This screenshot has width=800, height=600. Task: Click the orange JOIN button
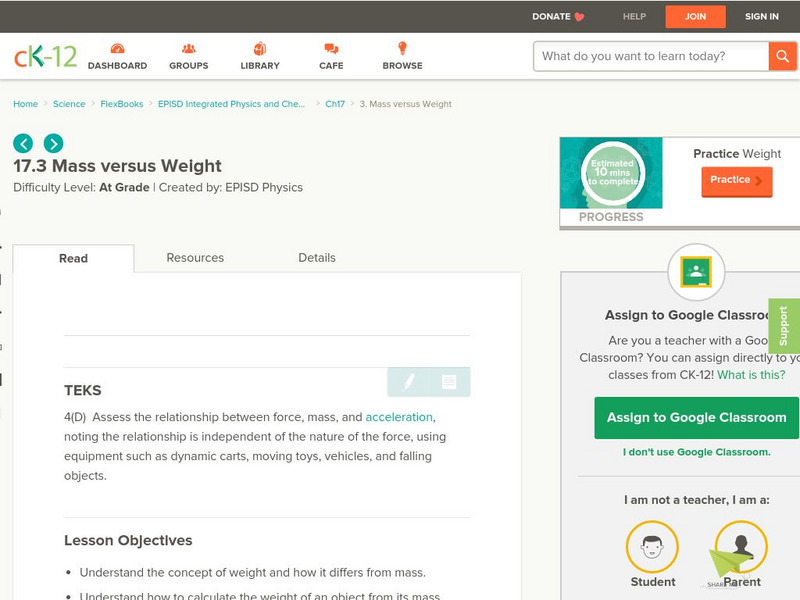click(x=695, y=17)
